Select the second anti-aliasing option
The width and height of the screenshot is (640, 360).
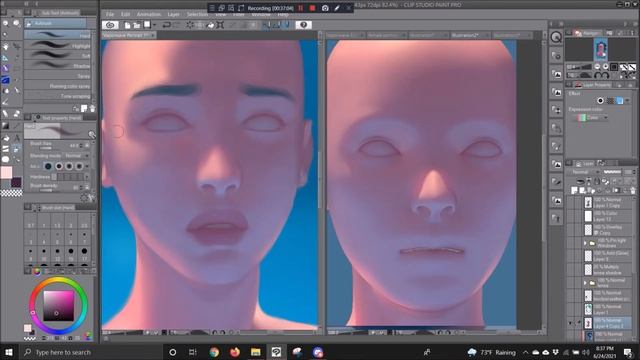pyautogui.click(x=59, y=166)
